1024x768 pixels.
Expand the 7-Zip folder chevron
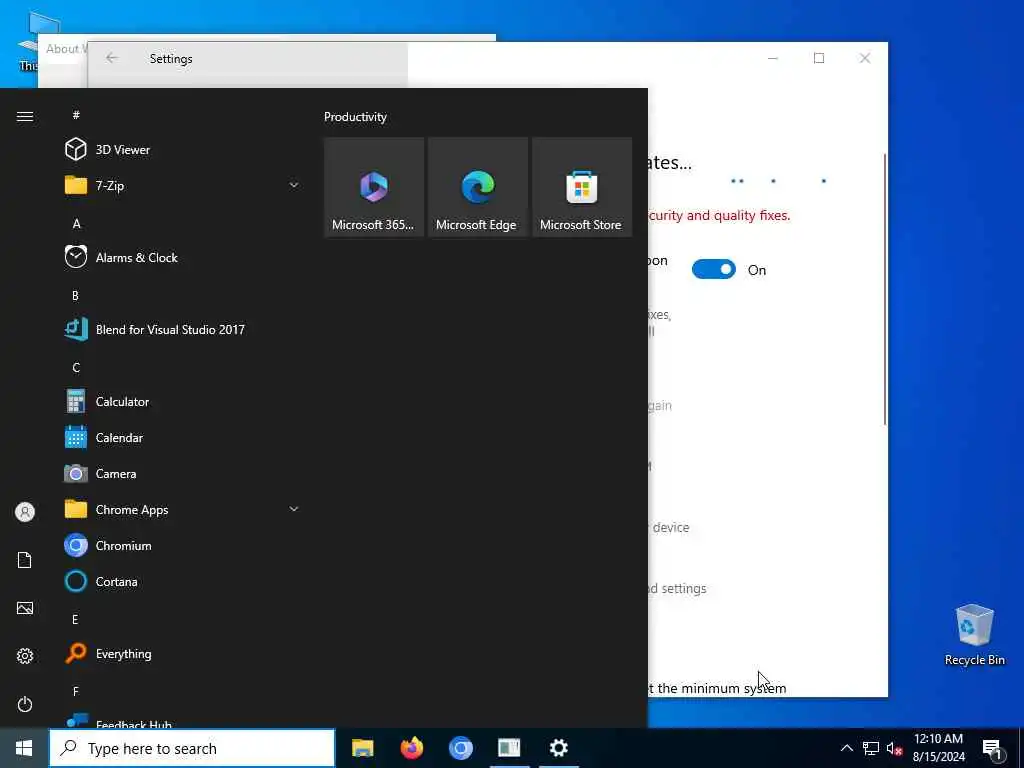click(294, 185)
